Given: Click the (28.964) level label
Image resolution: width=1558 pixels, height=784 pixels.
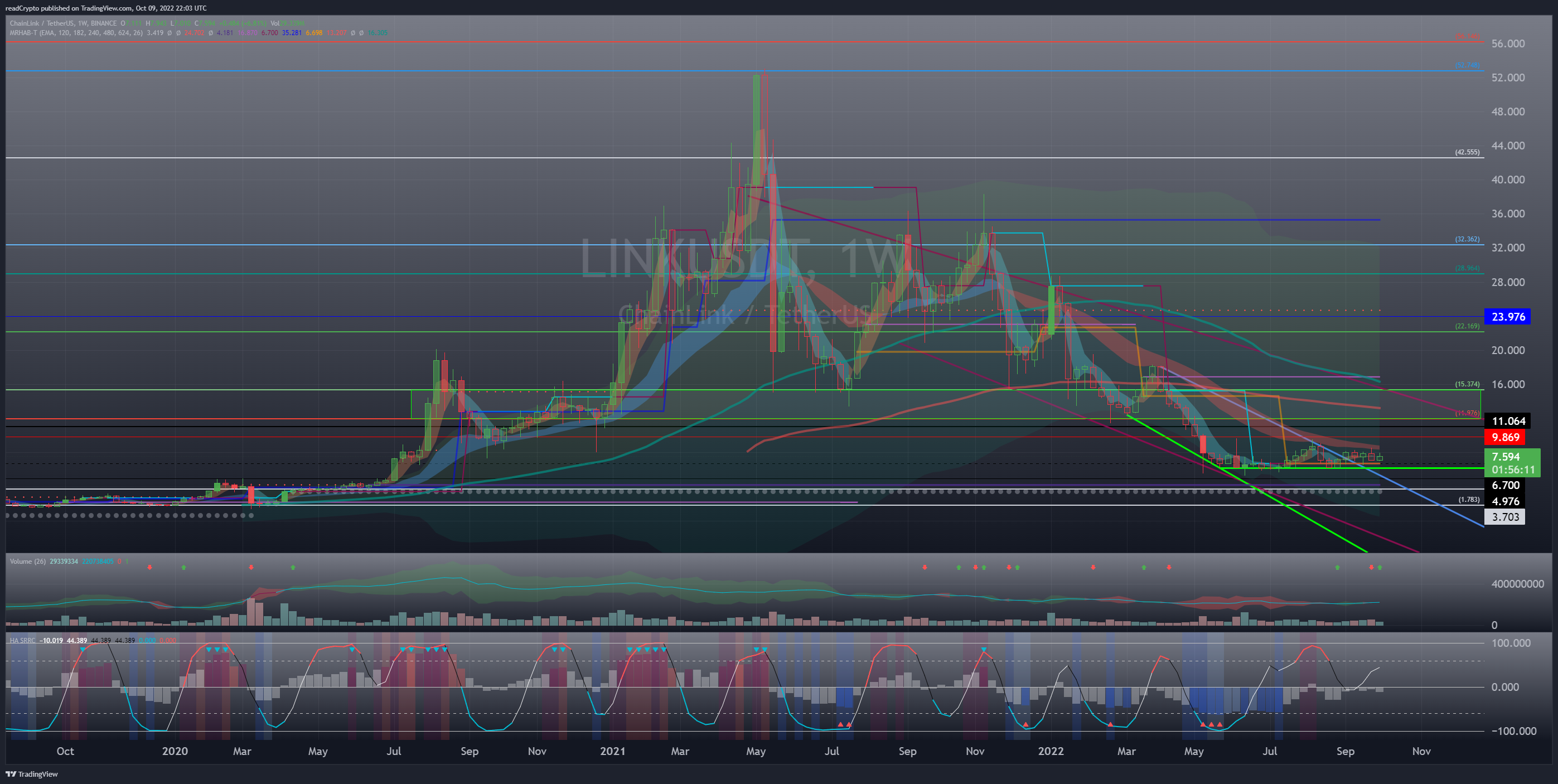Looking at the screenshot, I should click(x=1467, y=268).
